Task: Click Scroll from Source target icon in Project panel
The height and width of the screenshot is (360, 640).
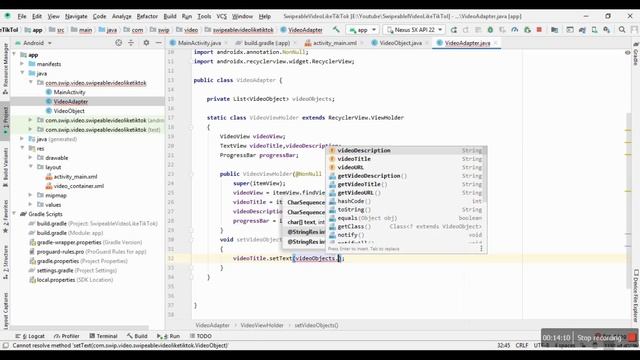Action: [118, 43]
